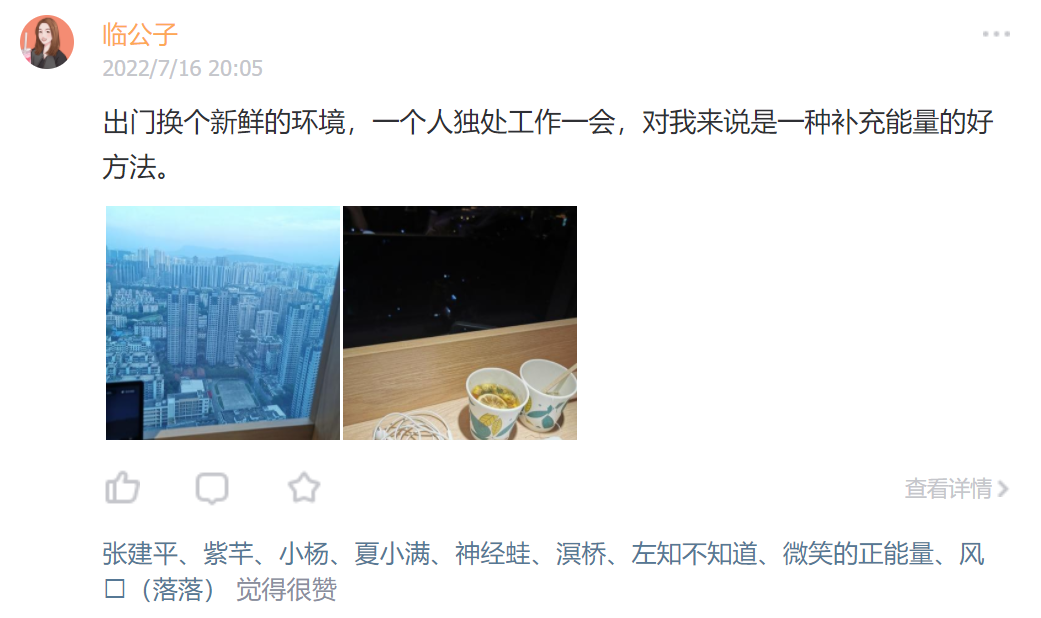1041x618 pixels.
Task: Open liker 神经蛙's profile
Action: (x=493, y=554)
